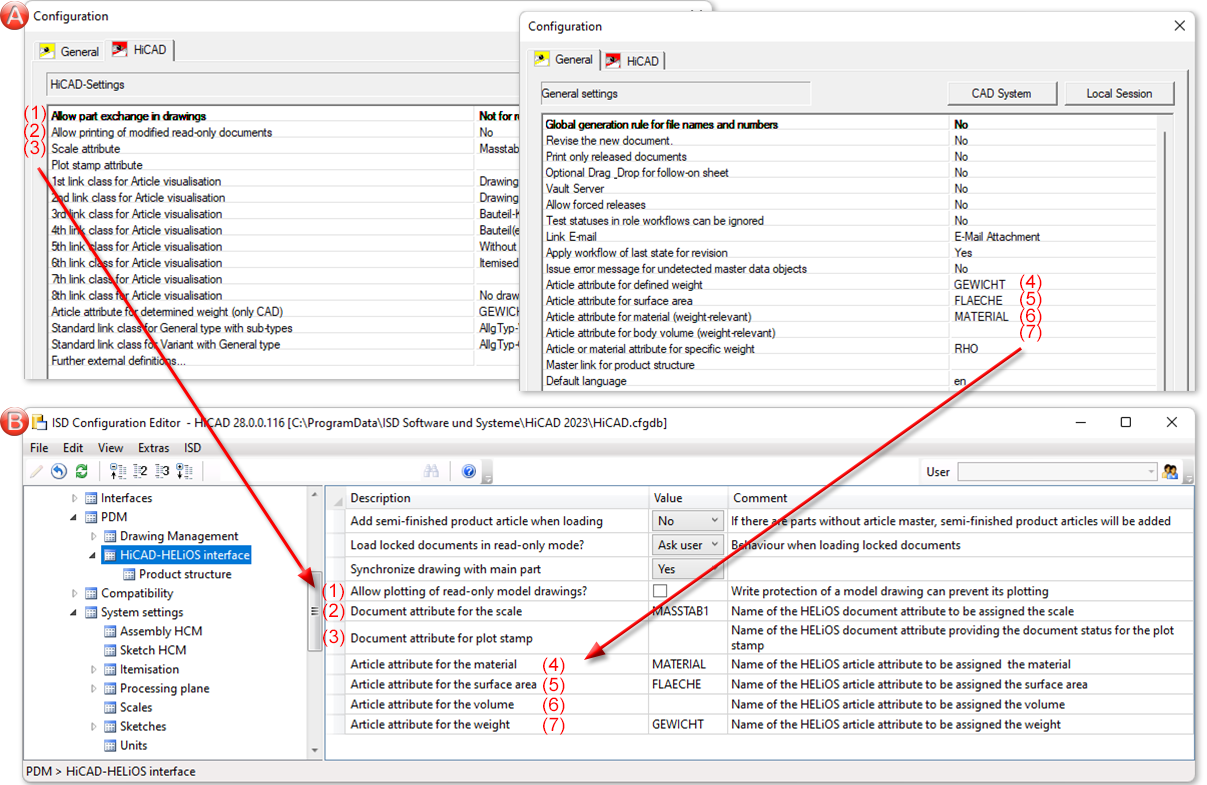This screenshot has width=1207, height=785.
Task: Click the table icon beside Product structure
Action: (130, 574)
